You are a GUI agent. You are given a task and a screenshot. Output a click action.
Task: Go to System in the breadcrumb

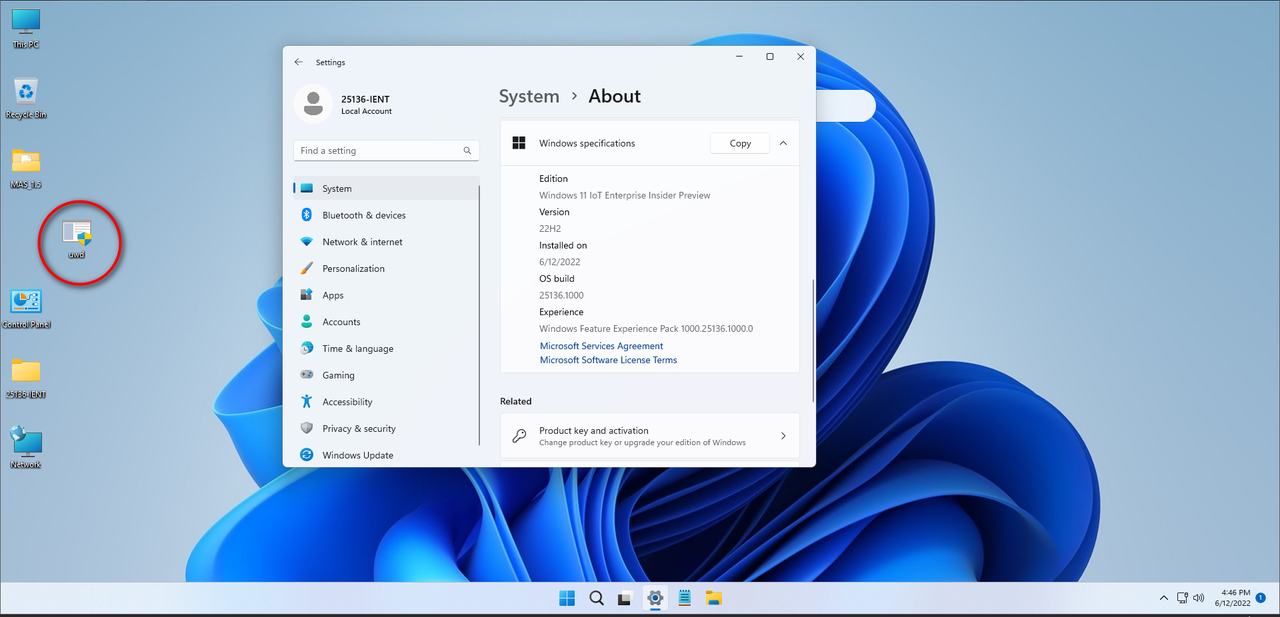[x=529, y=96]
